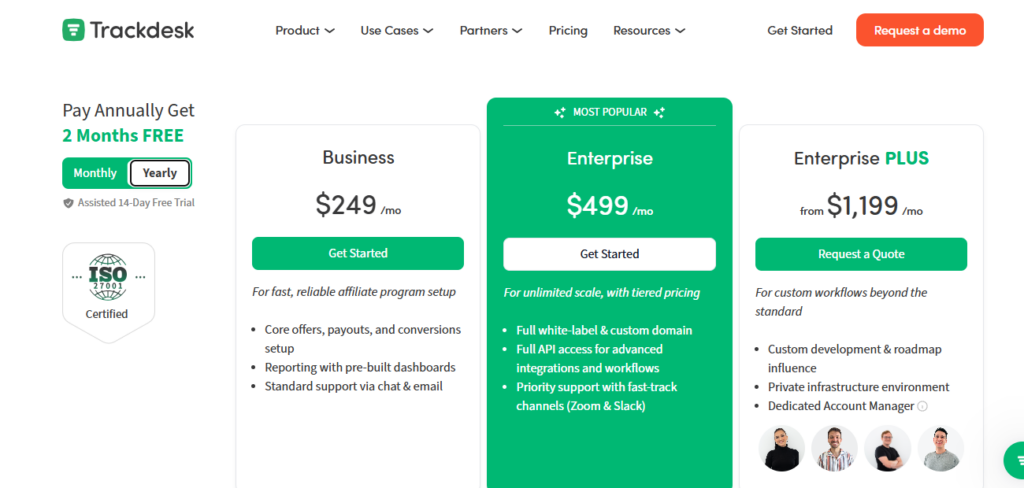1024x488 pixels.
Task: Click Get Started under the Enterprise plan
Action: (x=609, y=254)
